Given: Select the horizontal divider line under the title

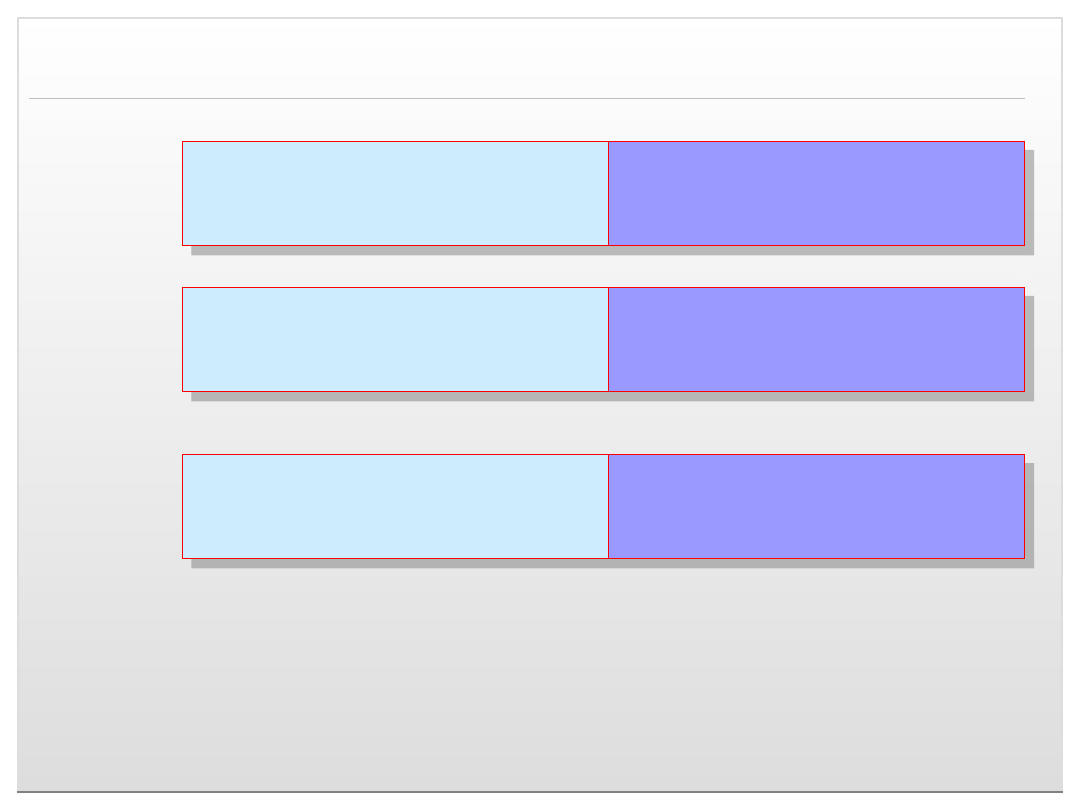Looking at the screenshot, I should point(527,98).
